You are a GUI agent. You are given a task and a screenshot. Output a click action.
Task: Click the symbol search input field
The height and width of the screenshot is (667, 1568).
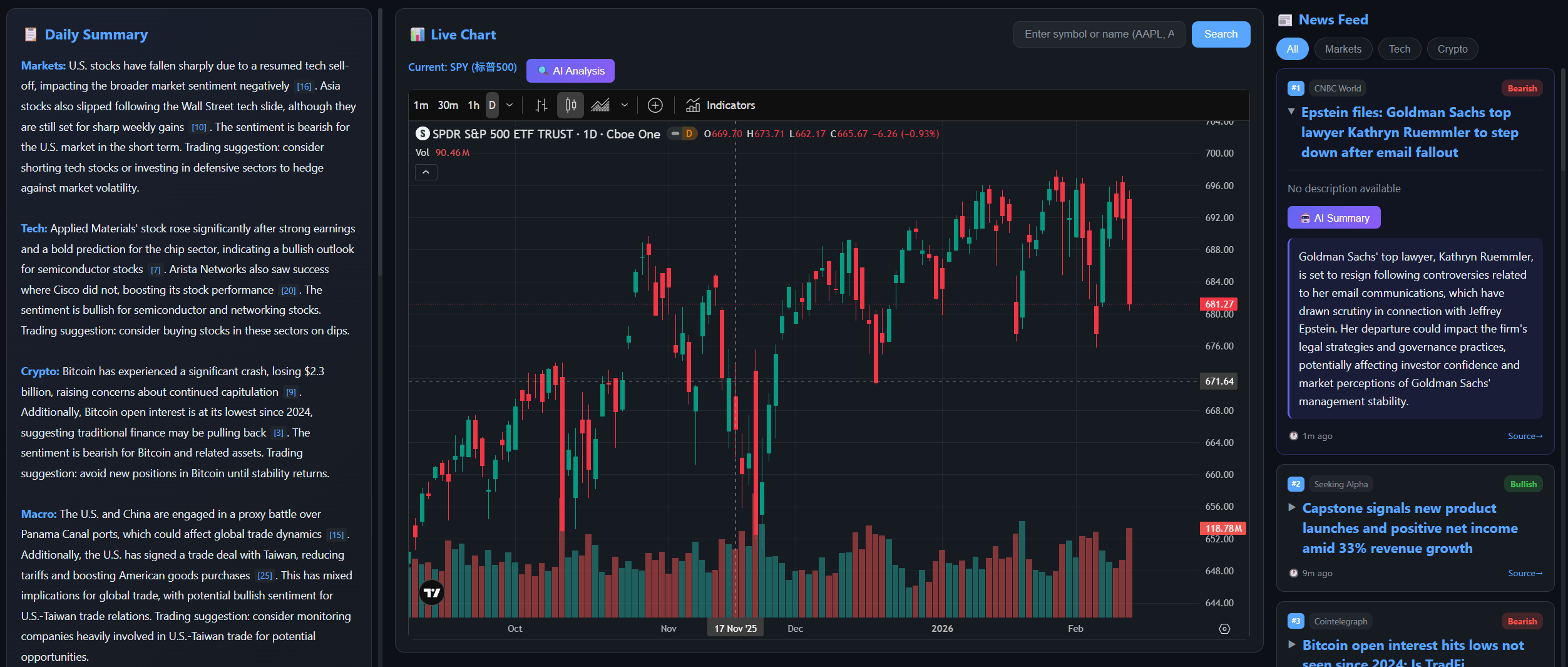coord(1099,34)
